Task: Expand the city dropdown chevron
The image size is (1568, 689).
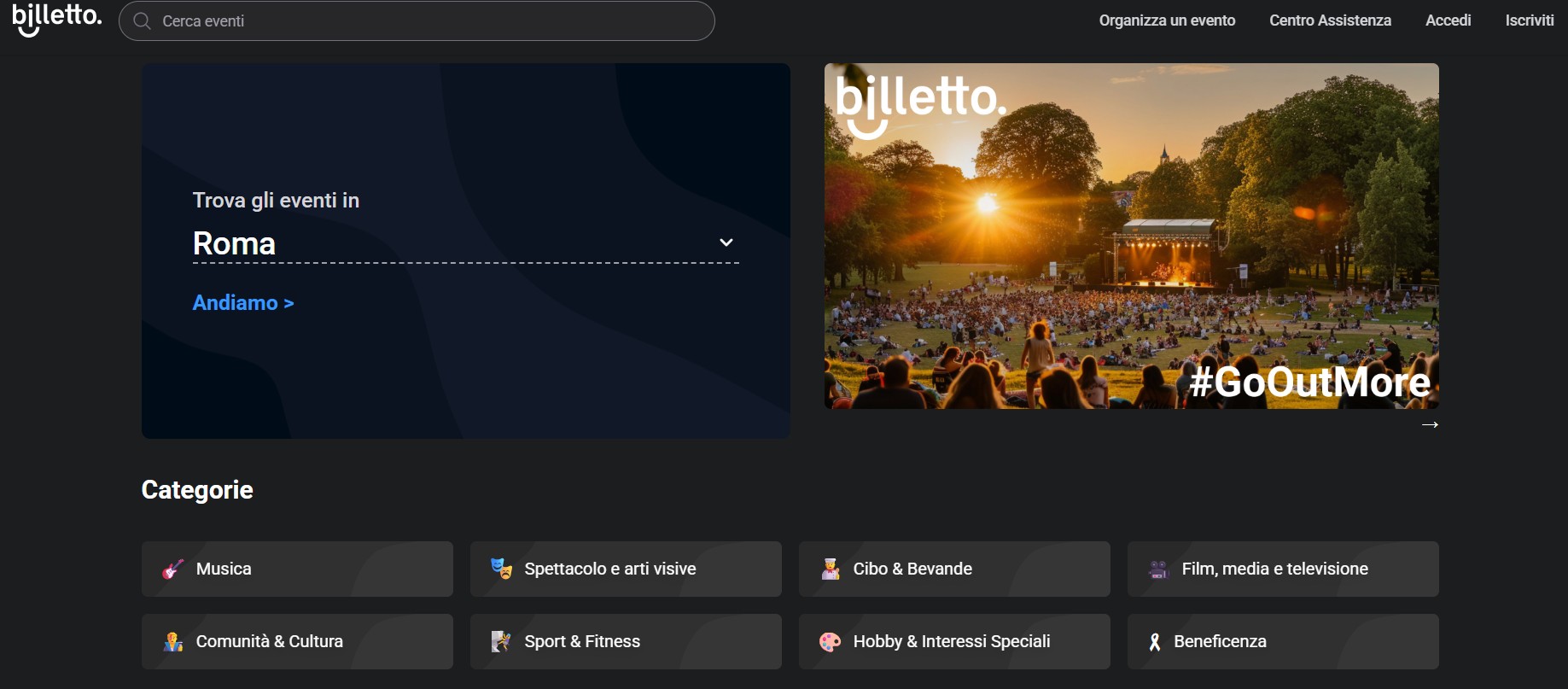Action: click(x=726, y=242)
